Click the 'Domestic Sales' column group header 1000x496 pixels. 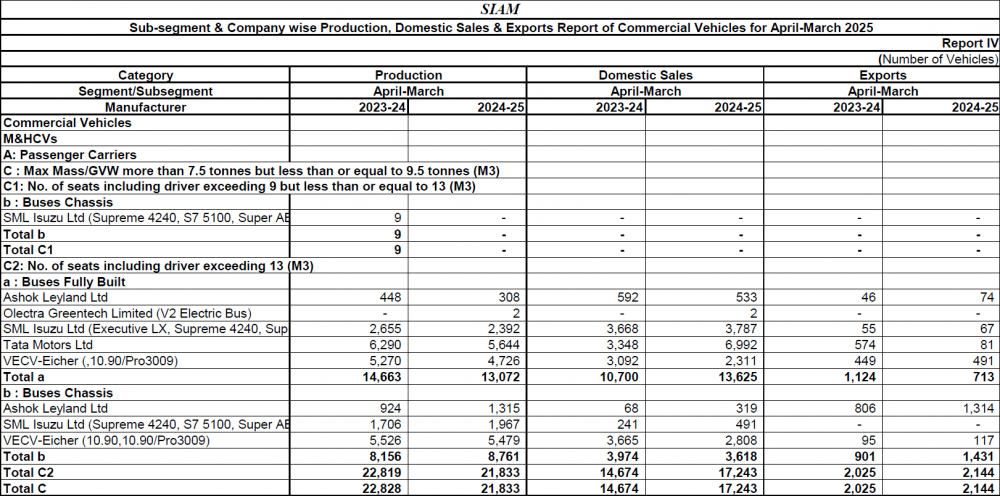pyautogui.click(x=645, y=75)
